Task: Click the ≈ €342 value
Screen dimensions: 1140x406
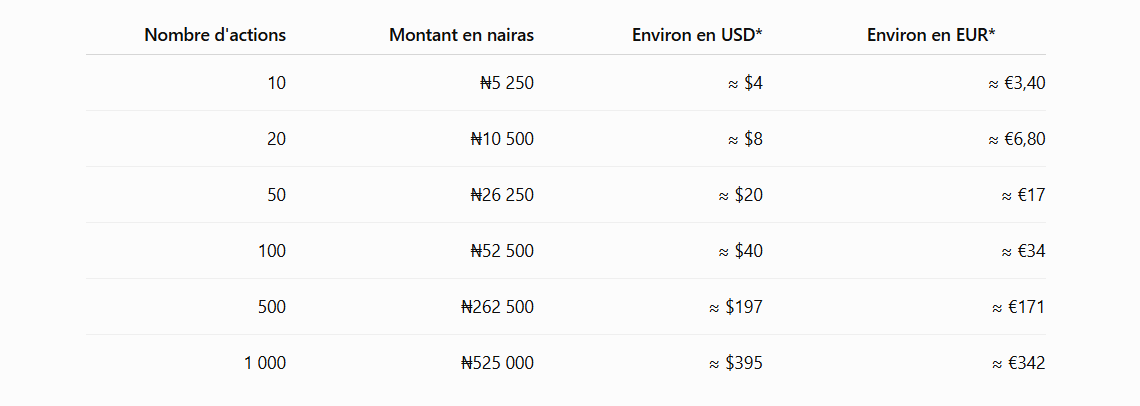Action: [x=1019, y=363]
